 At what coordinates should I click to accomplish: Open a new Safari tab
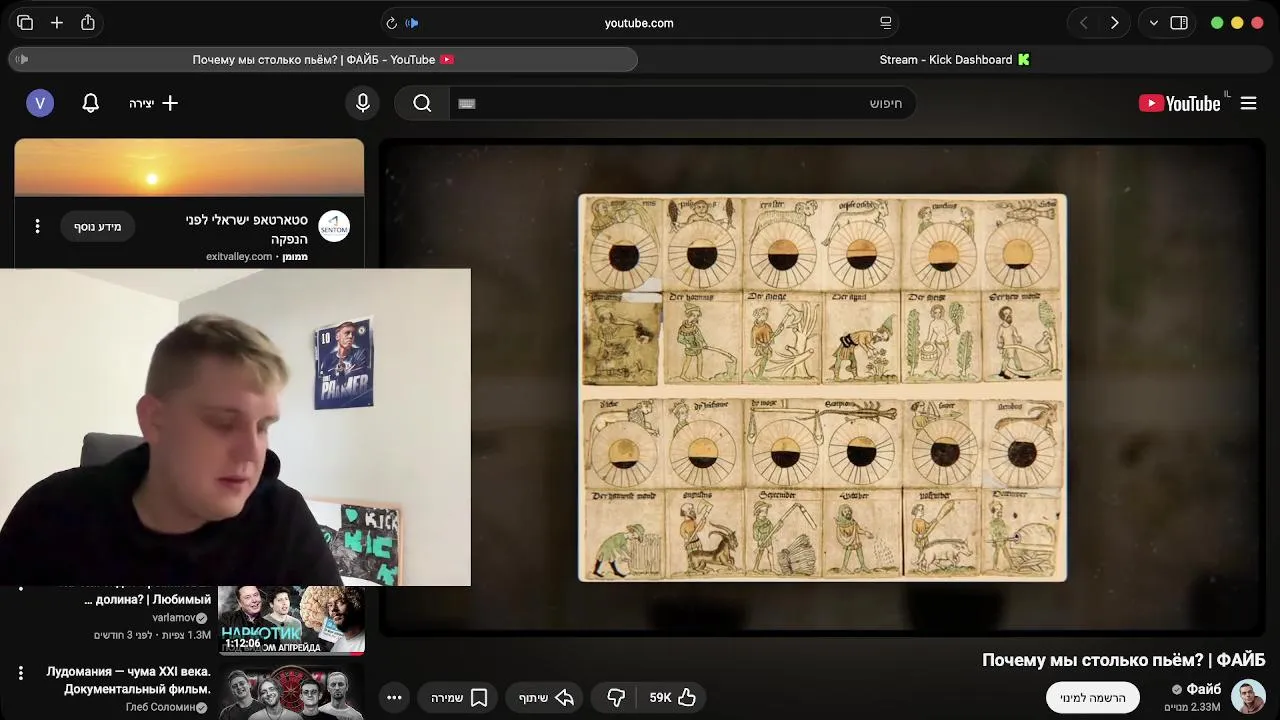tap(57, 23)
